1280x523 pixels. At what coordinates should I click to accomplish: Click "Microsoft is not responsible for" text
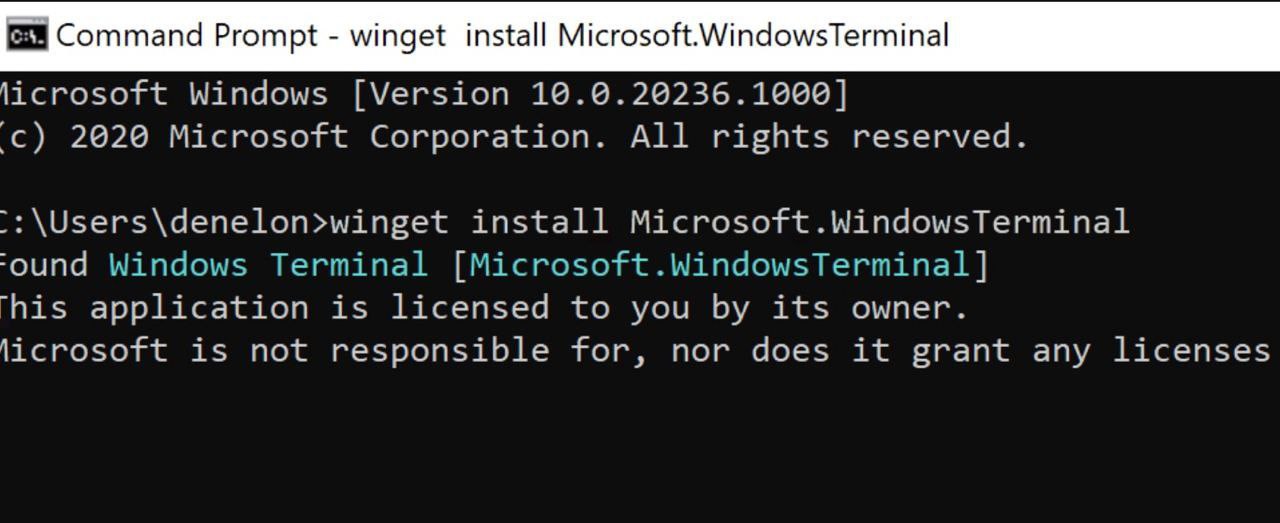coord(323,351)
